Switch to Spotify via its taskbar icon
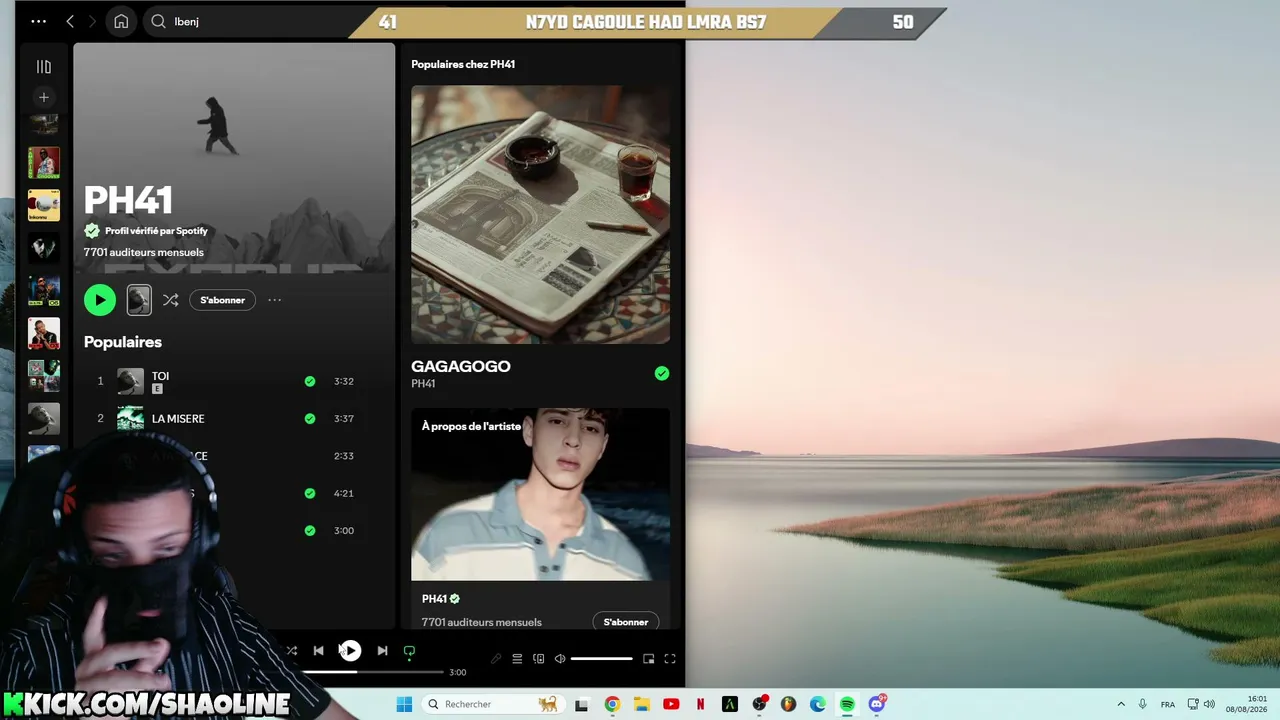Image resolution: width=1280 pixels, height=720 pixels. click(x=847, y=704)
